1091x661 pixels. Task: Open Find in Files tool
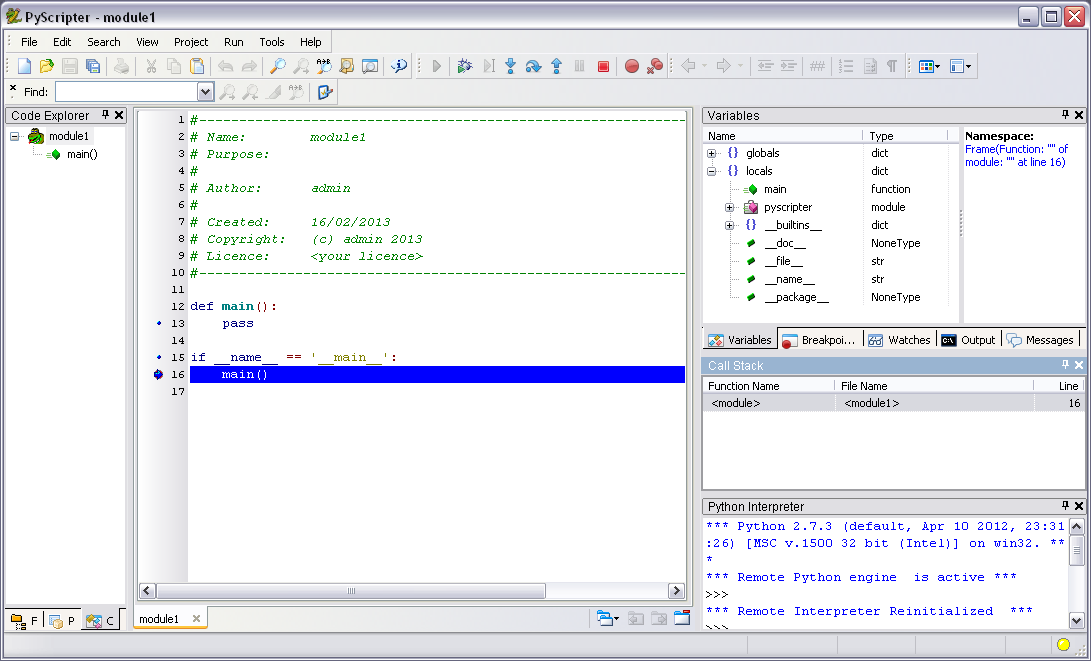(347, 66)
